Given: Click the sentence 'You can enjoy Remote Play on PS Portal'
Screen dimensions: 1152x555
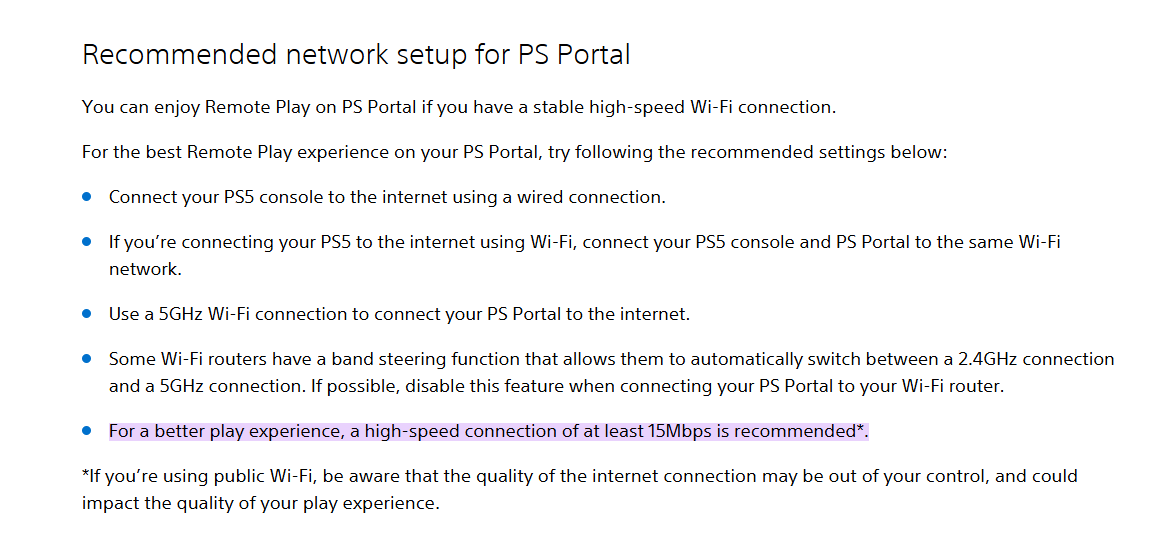Looking at the screenshot, I should pyautogui.click(x=249, y=107).
